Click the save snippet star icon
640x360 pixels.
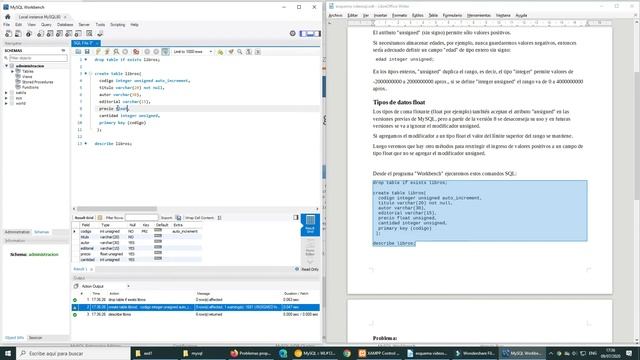point(220,52)
